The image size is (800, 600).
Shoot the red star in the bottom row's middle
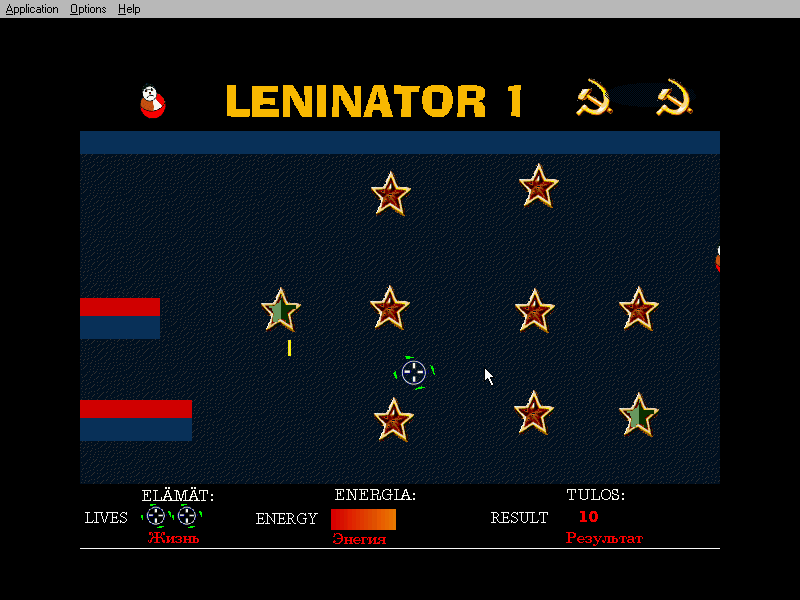[534, 413]
